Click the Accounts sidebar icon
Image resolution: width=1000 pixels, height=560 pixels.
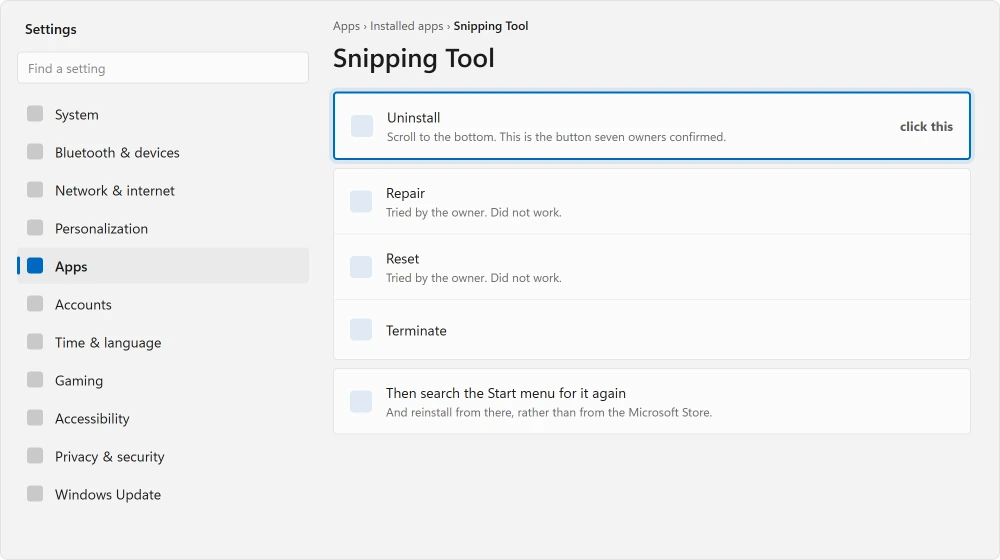coord(35,304)
